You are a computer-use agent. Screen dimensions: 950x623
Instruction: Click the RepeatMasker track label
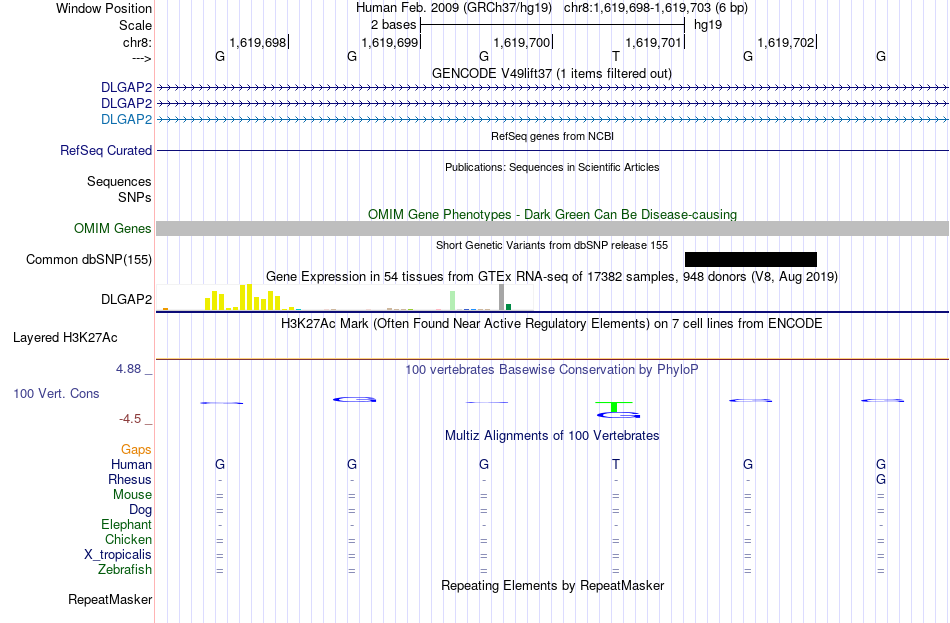[110, 599]
